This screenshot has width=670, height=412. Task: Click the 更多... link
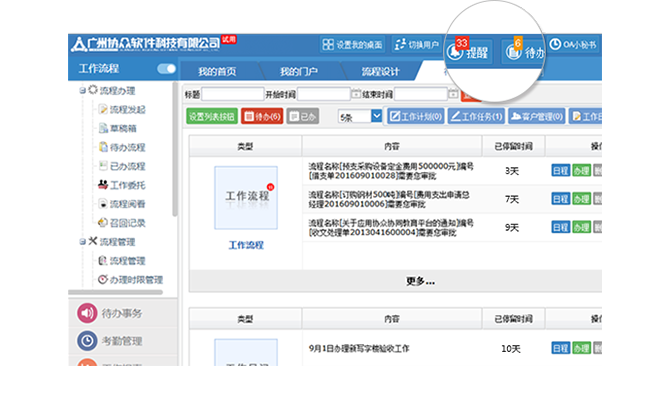coord(420,281)
